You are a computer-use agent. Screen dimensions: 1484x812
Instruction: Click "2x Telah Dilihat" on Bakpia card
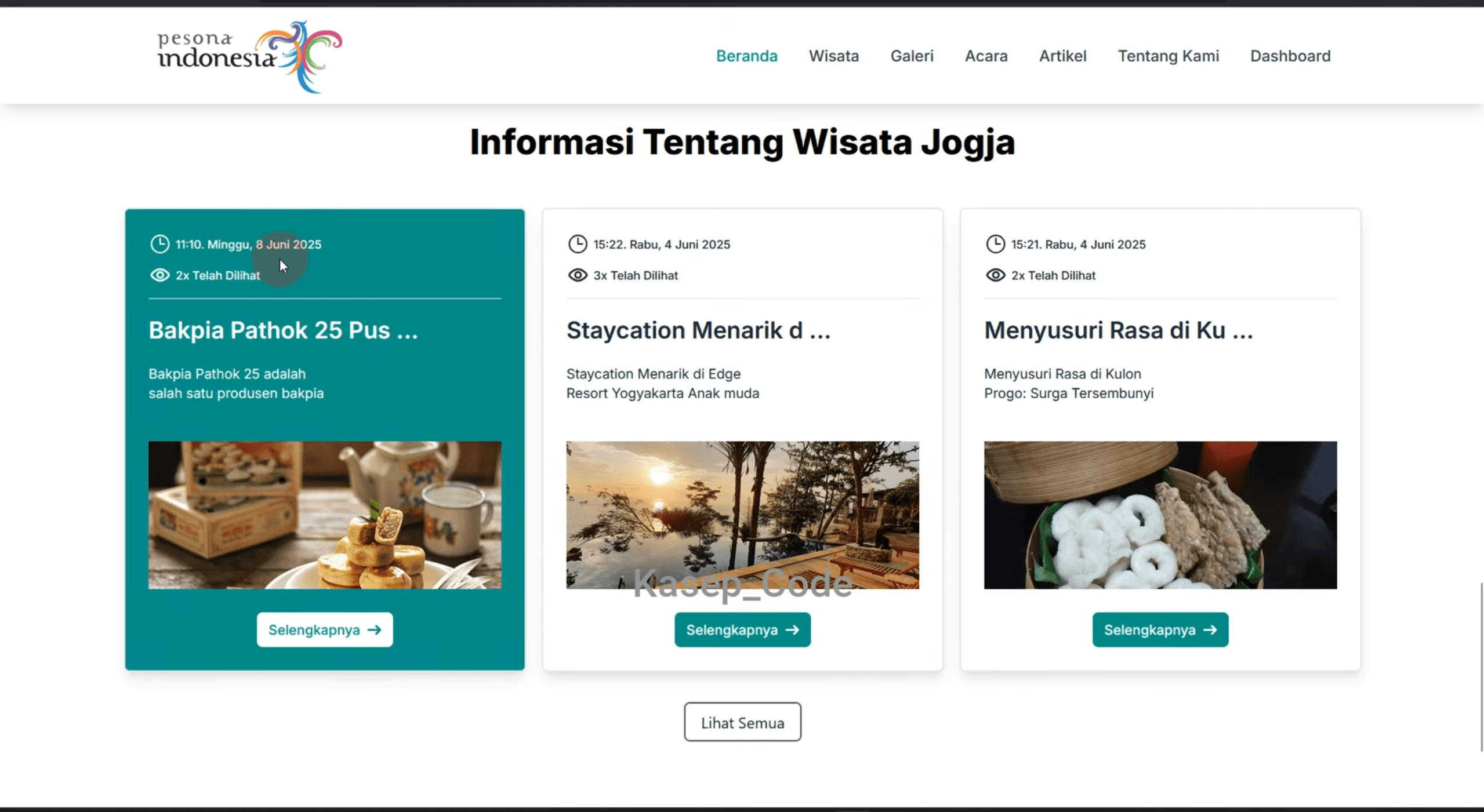point(217,276)
